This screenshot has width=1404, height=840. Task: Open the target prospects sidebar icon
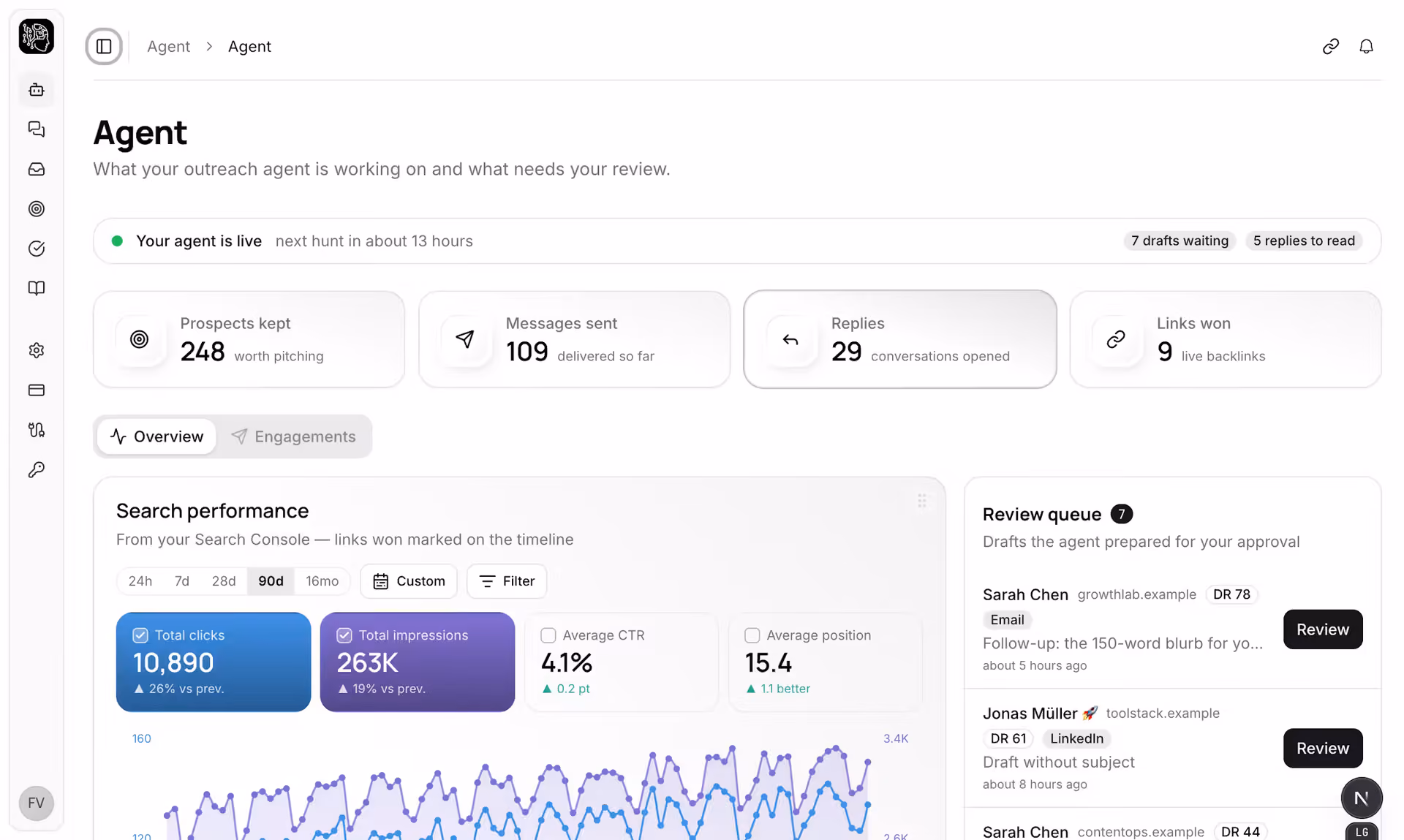point(37,209)
